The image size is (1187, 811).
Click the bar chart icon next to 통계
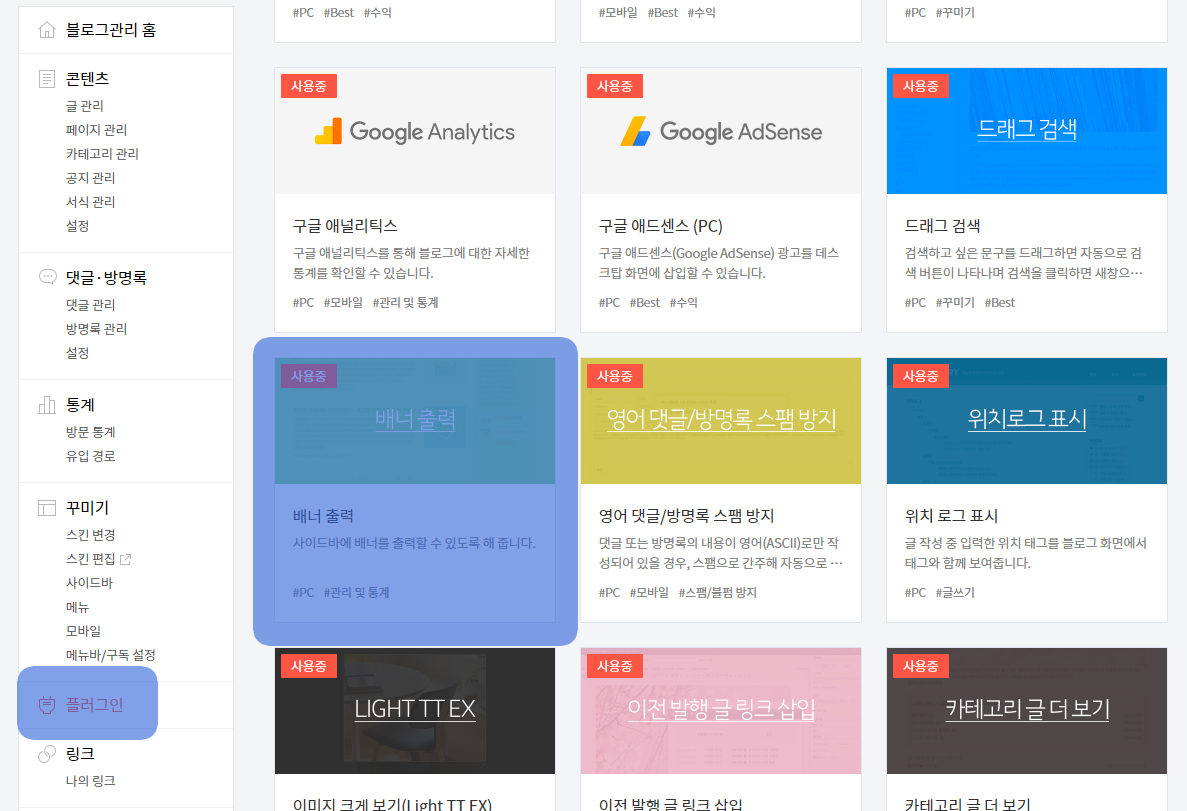[x=47, y=405]
